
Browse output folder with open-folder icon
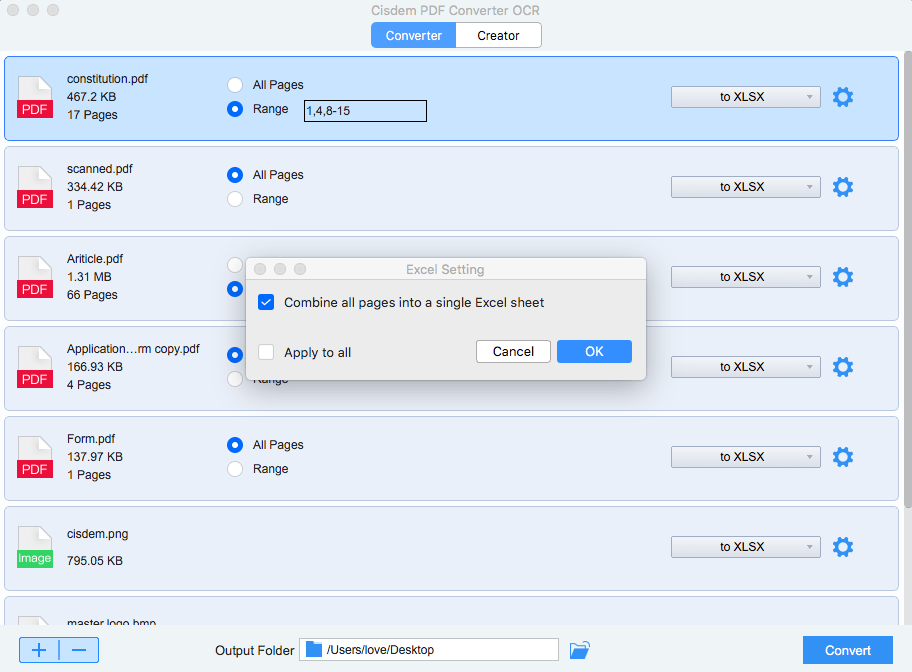(579, 650)
